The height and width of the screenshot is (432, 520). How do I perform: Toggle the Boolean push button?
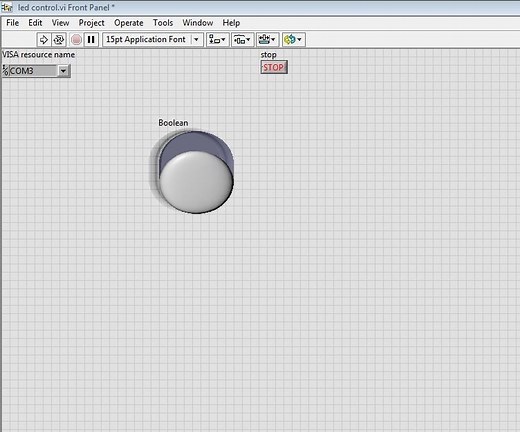196,172
